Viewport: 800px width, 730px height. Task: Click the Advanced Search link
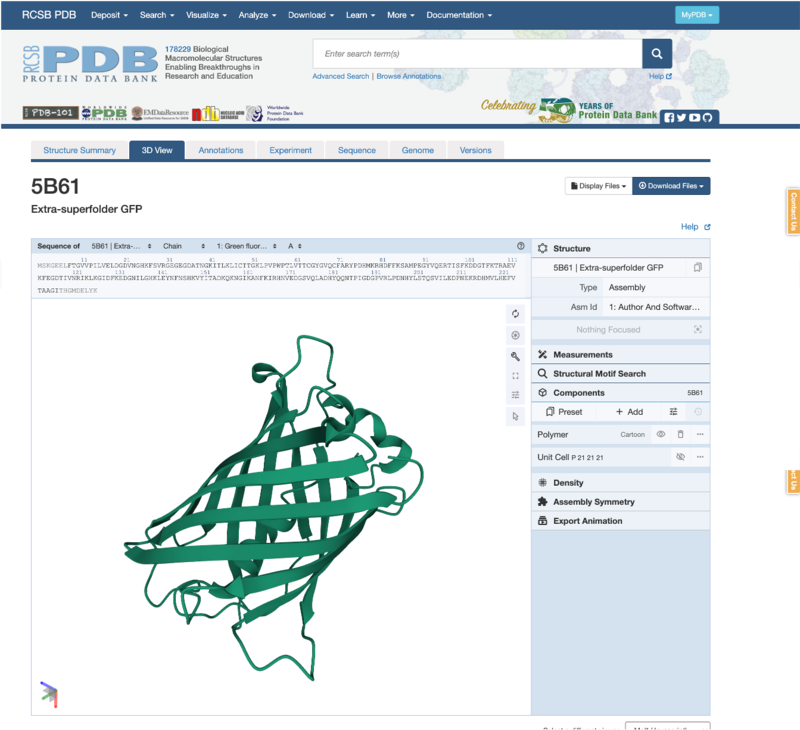point(341,76)
